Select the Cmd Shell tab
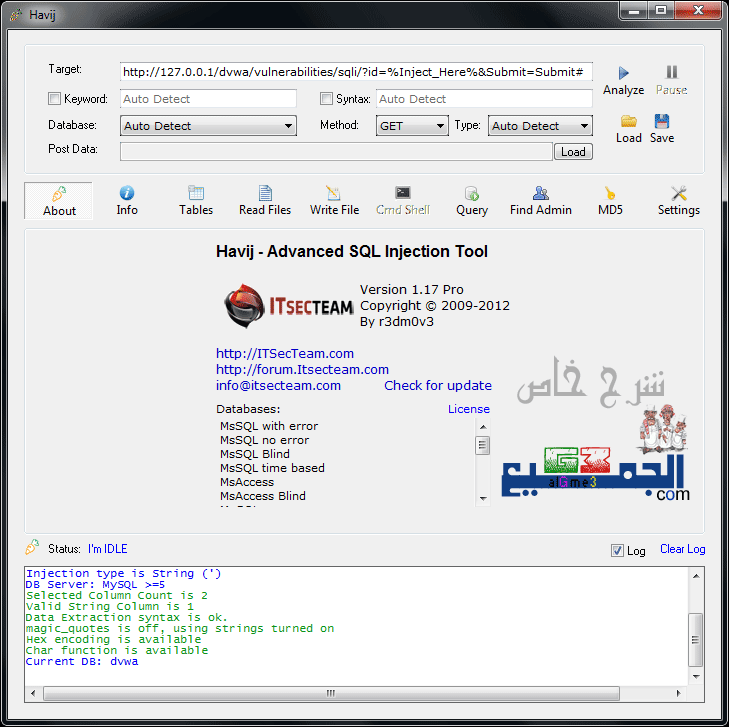The width and height of the screenshot is (729, 727). click(403, 201)
